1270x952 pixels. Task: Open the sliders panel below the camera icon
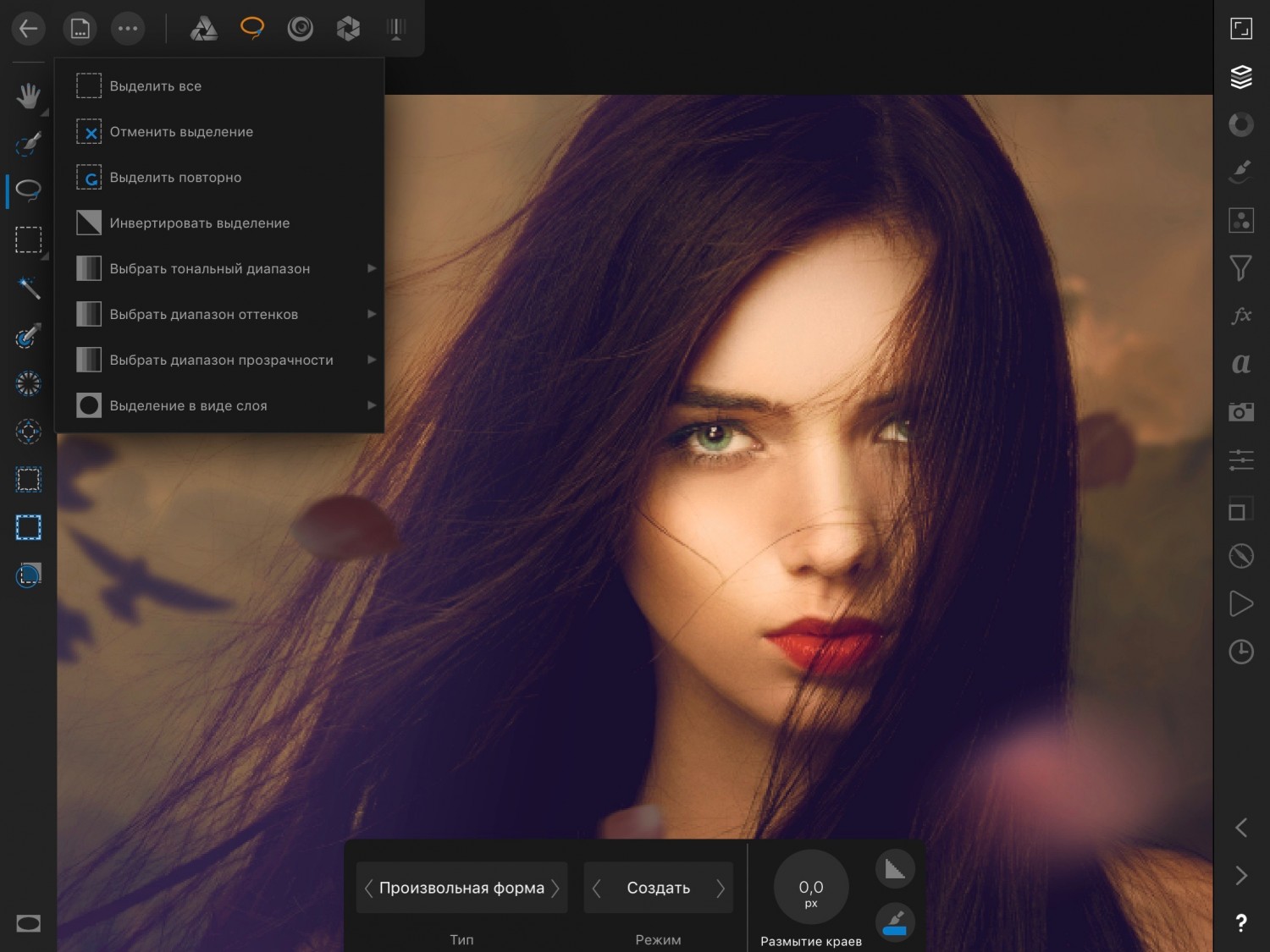(x=1241, y=459)
